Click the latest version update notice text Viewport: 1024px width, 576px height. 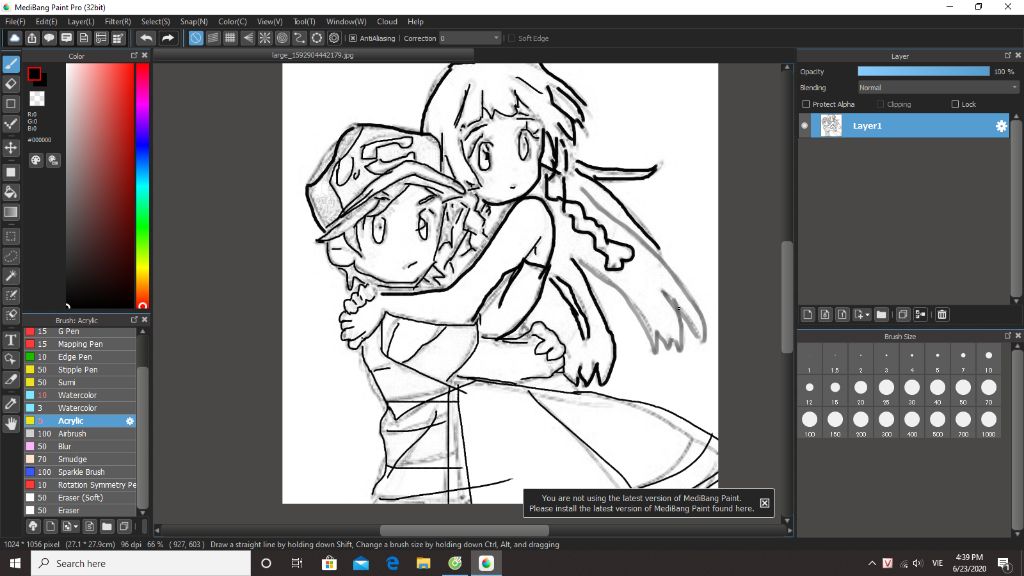[641, 503]
